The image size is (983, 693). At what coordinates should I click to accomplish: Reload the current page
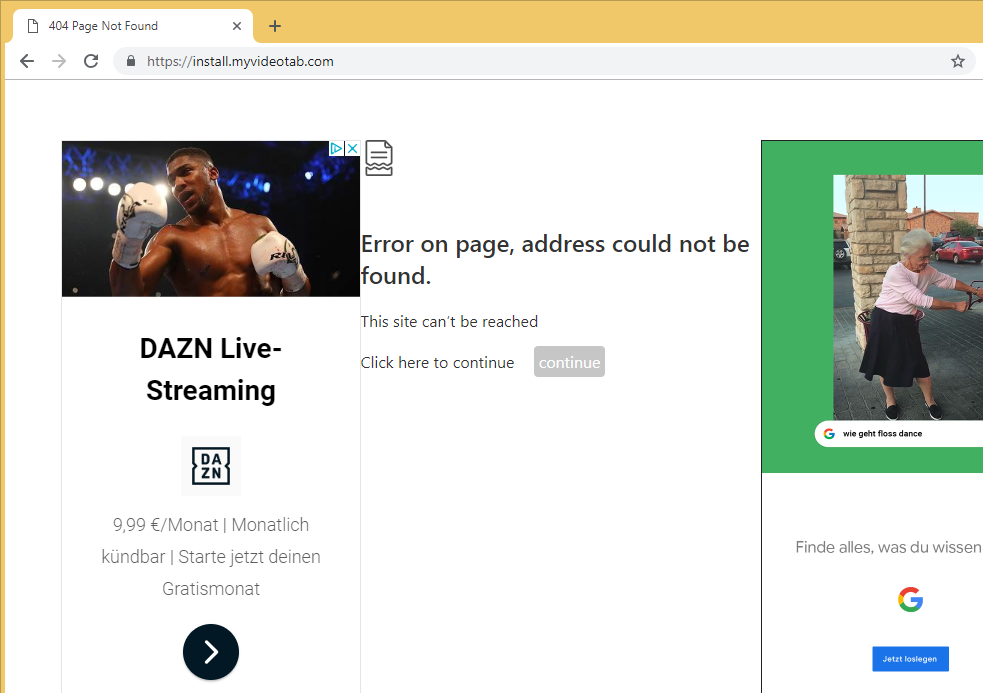click(x=91, y=61)
